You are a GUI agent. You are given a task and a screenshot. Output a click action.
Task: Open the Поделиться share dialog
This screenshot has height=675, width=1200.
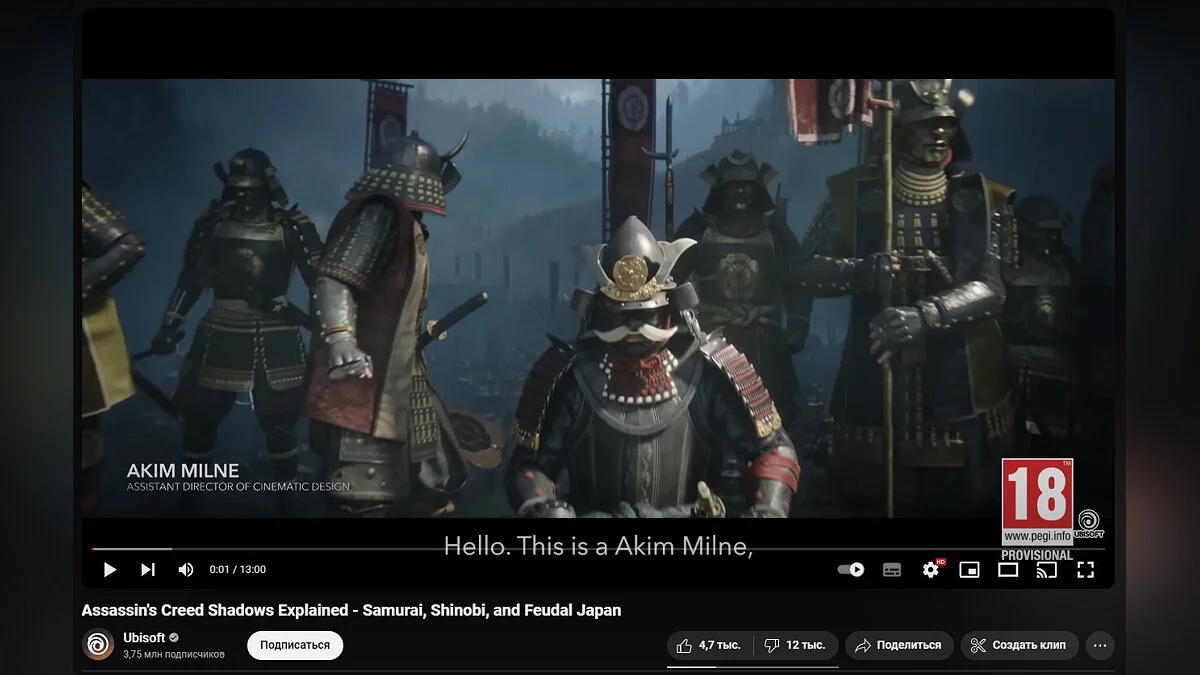pyautogui.click(x=898, y=645)
